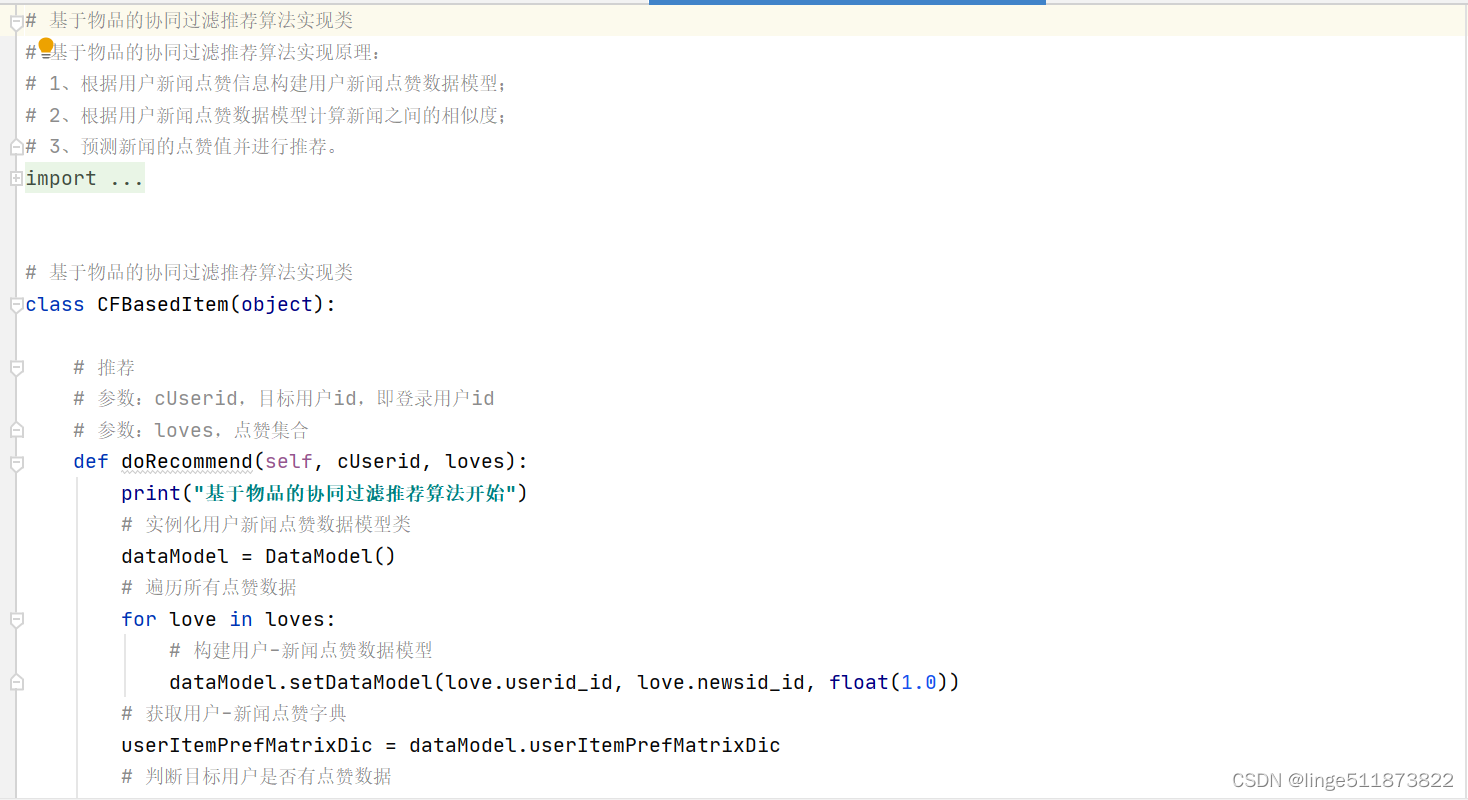Collapse the CFBasedItem class fold marker
This screenshot has height=800, width=1468.
click(16, 305)
